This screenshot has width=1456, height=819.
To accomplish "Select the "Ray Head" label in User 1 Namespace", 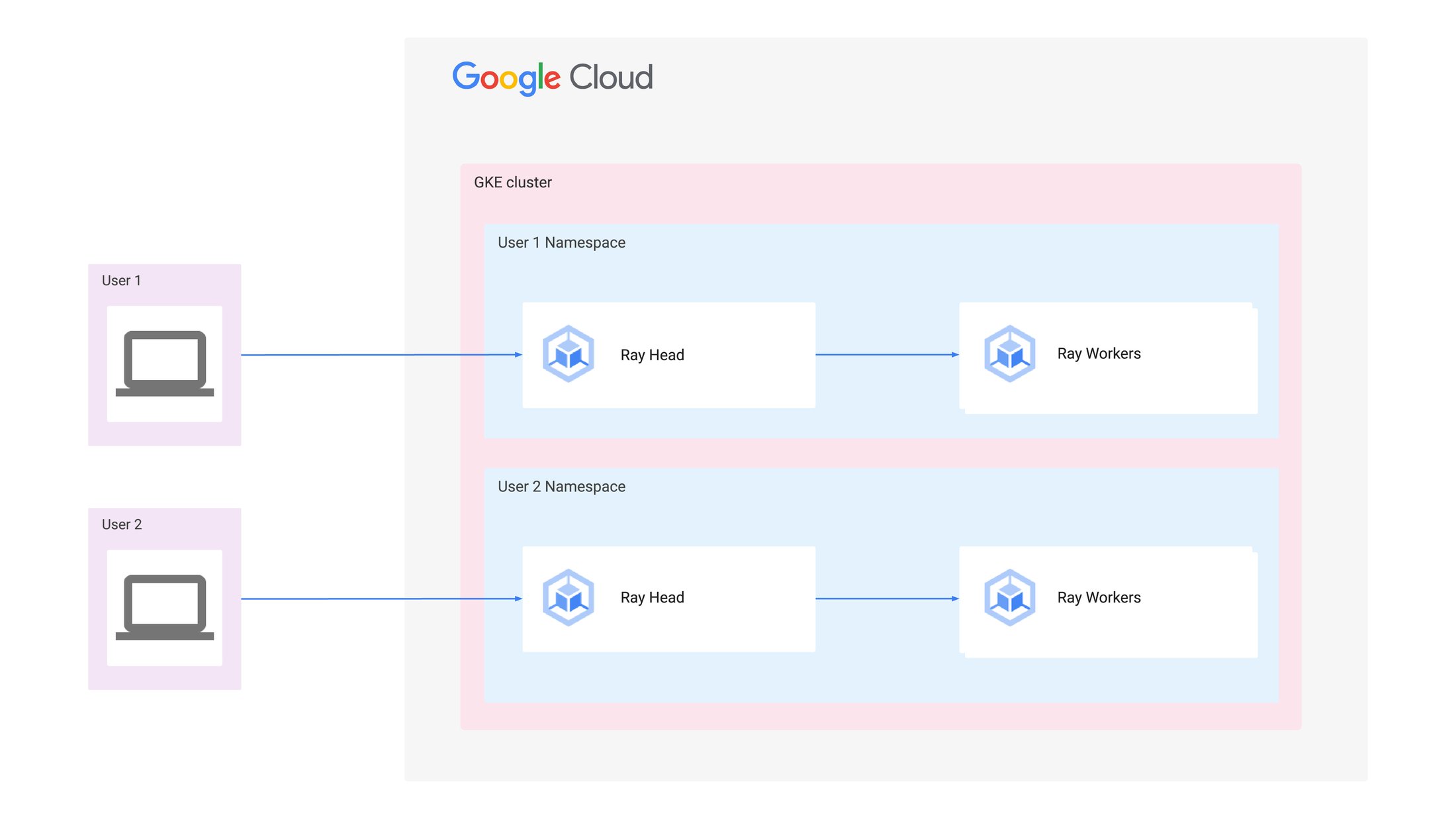I will click(652, 355).
